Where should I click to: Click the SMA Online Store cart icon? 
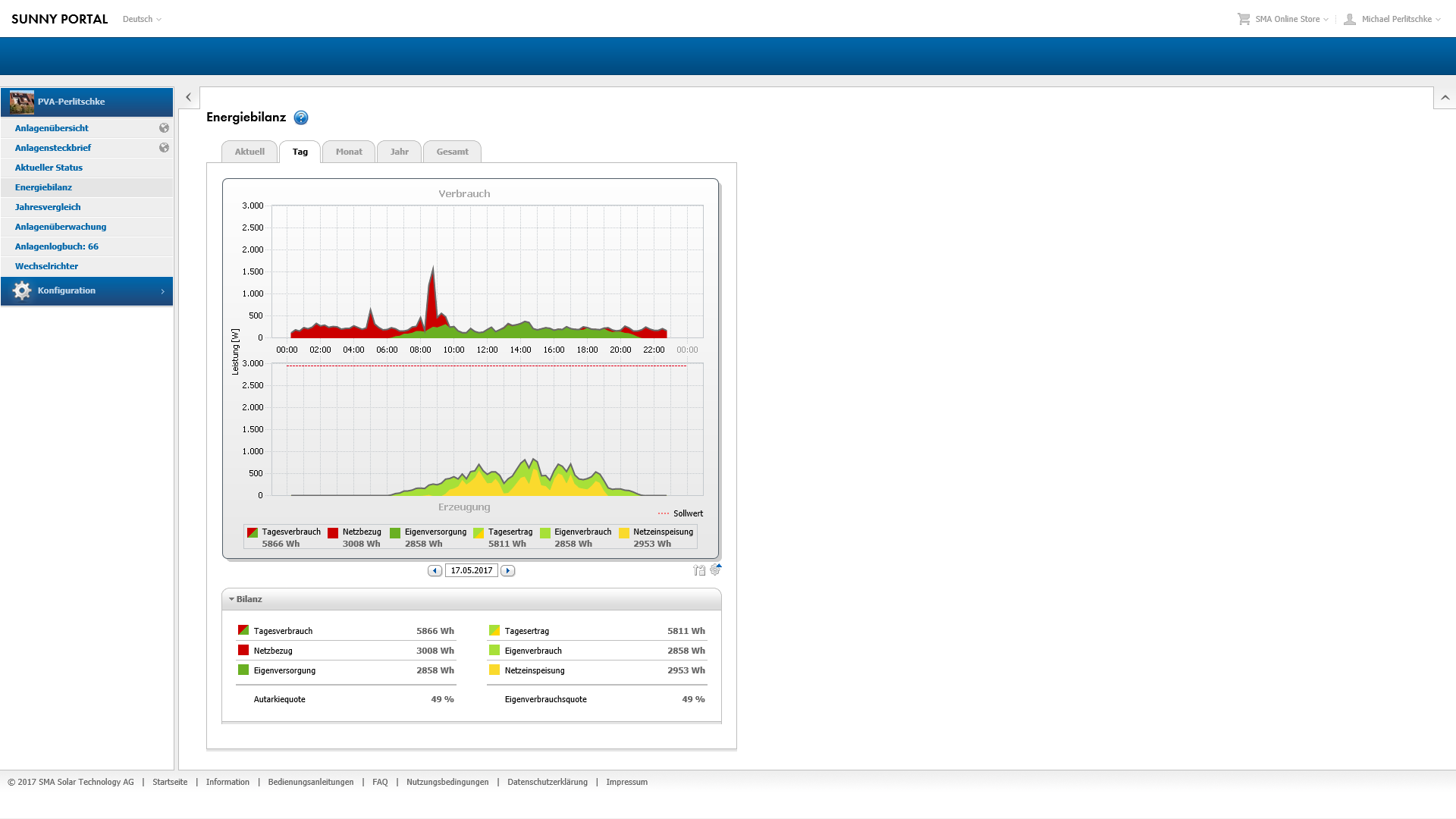(1244, 19)
